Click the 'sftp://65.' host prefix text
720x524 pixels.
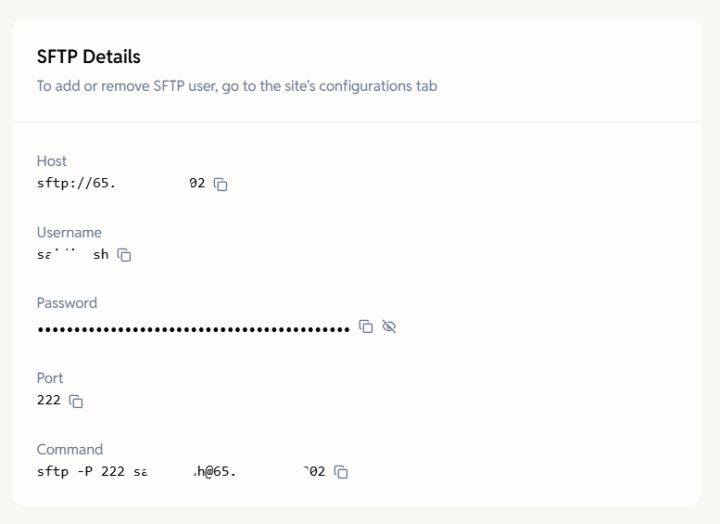[76, 184]
